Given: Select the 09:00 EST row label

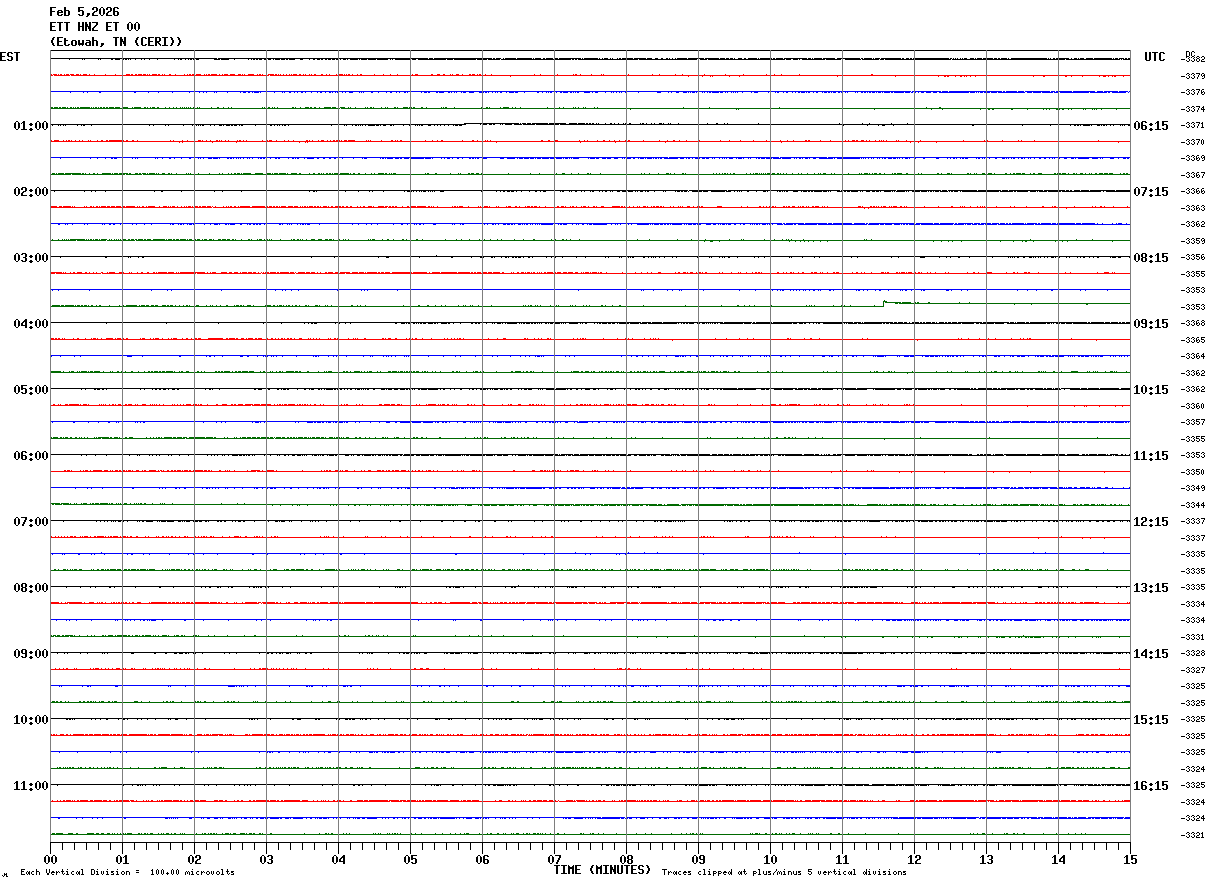Looking at the screenshot, I should (31, 654).
